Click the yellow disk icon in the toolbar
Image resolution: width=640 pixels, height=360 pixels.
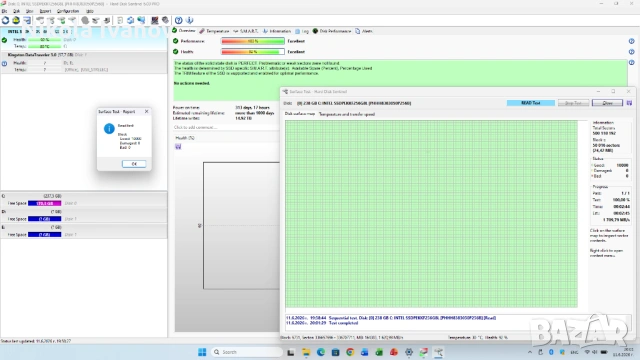pyautogui.click(x=16, y=20)
